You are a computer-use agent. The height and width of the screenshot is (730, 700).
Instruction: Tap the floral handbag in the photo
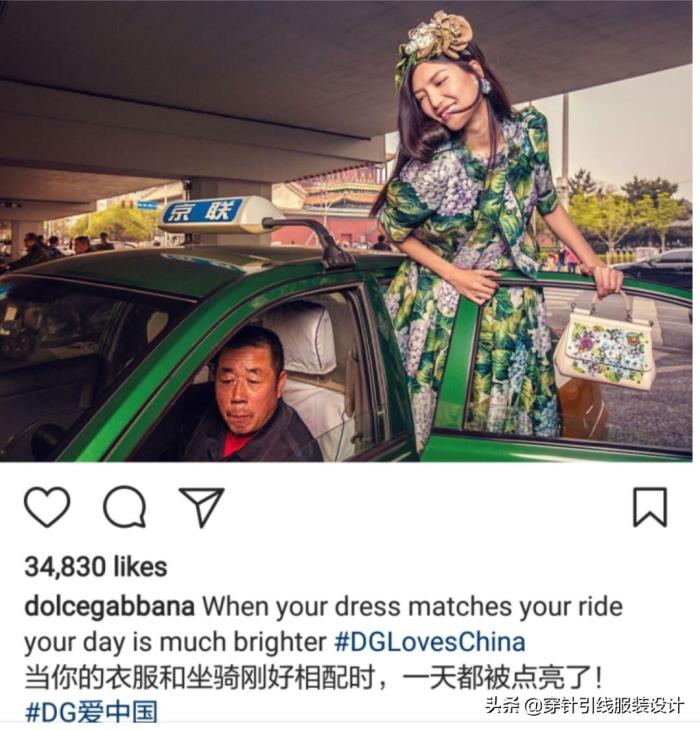(x=605, y=348)
